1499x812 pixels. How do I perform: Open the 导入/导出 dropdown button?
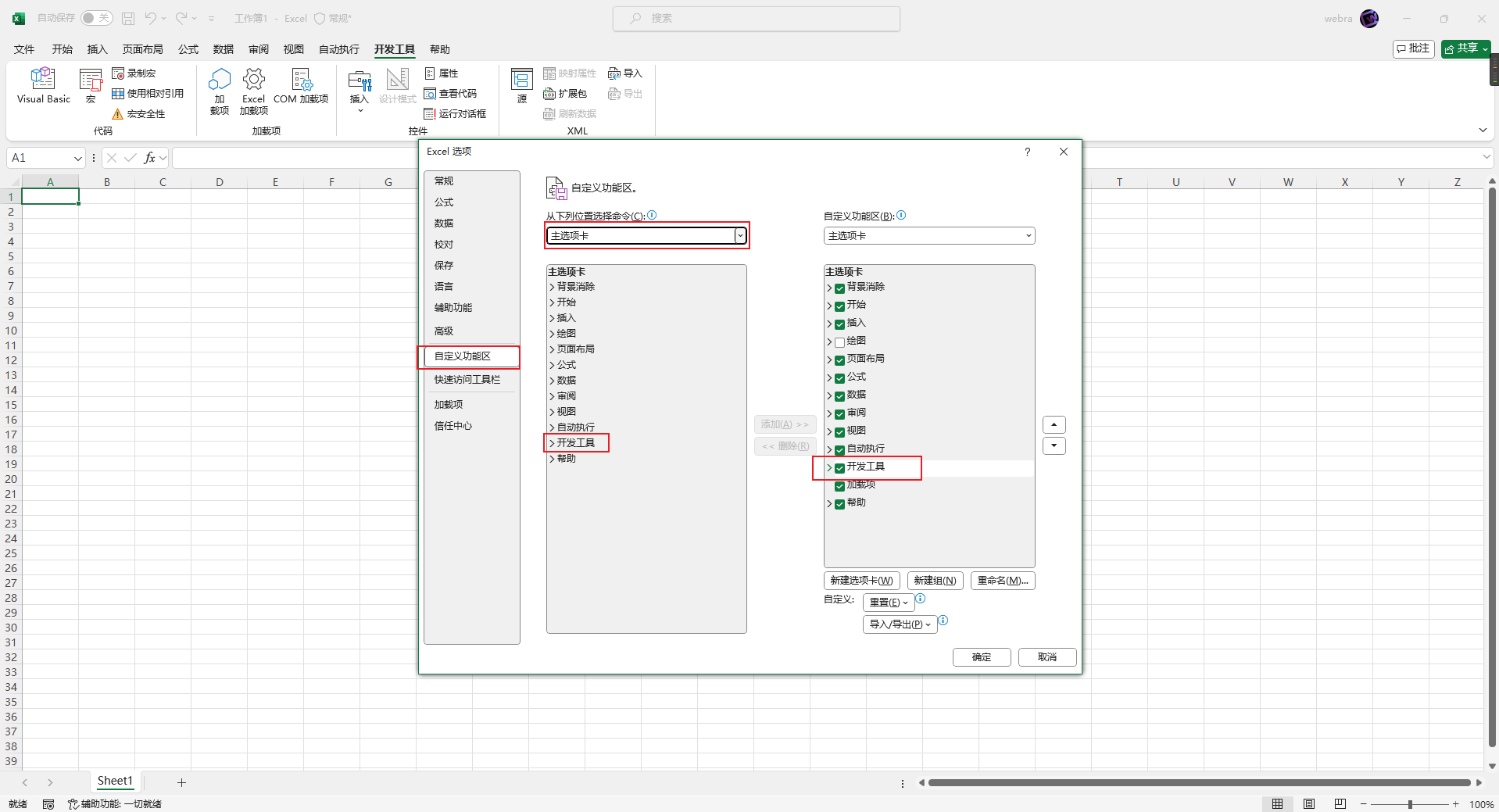[x=900, y=624]
